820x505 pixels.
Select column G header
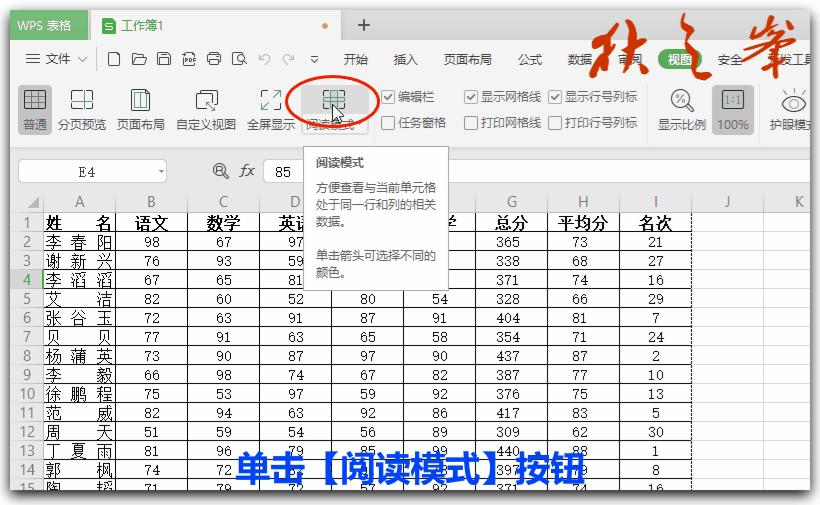click(511, 202)
